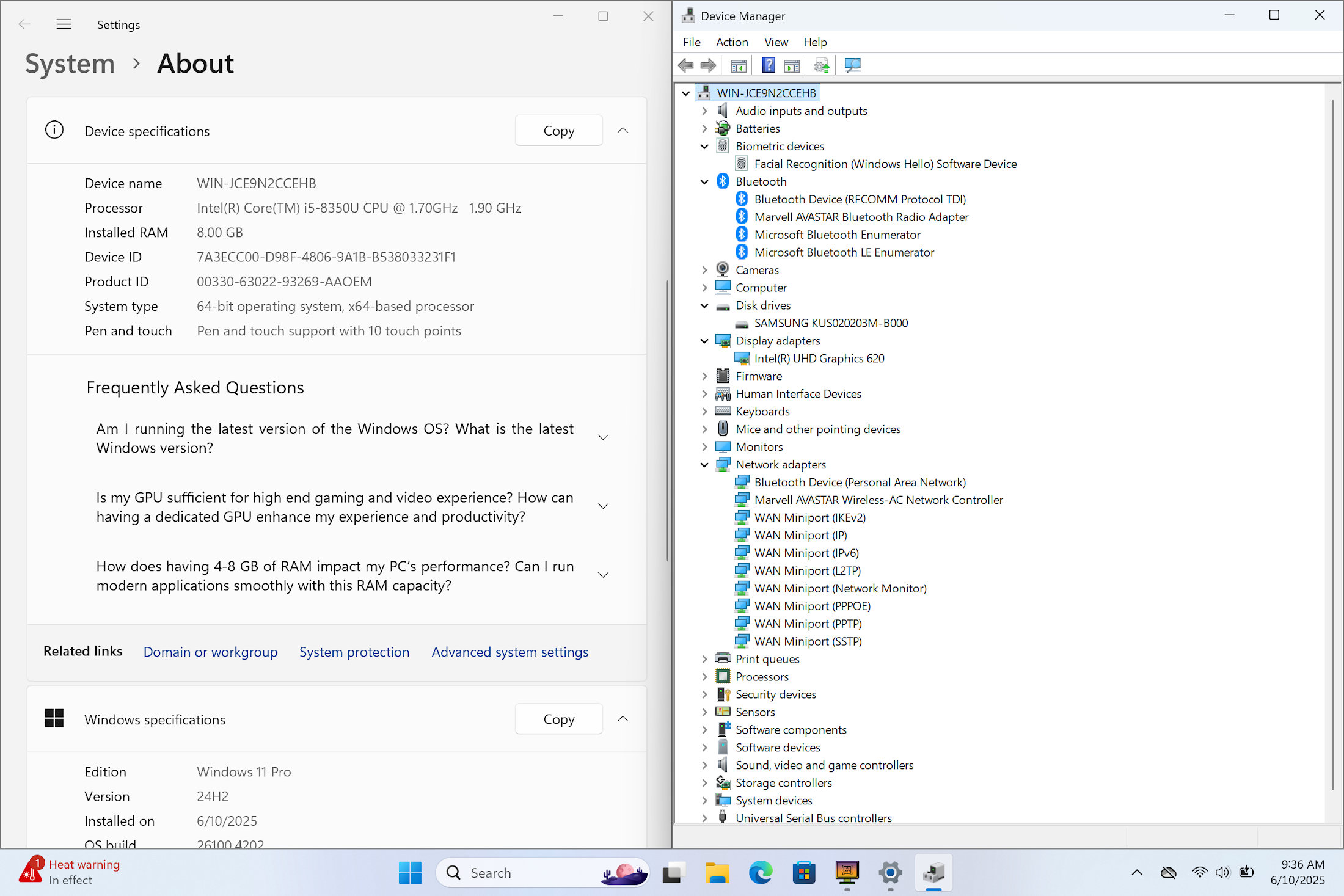Expand the Security devices node
Screen dimensions: 1344x896
[704, 694]
